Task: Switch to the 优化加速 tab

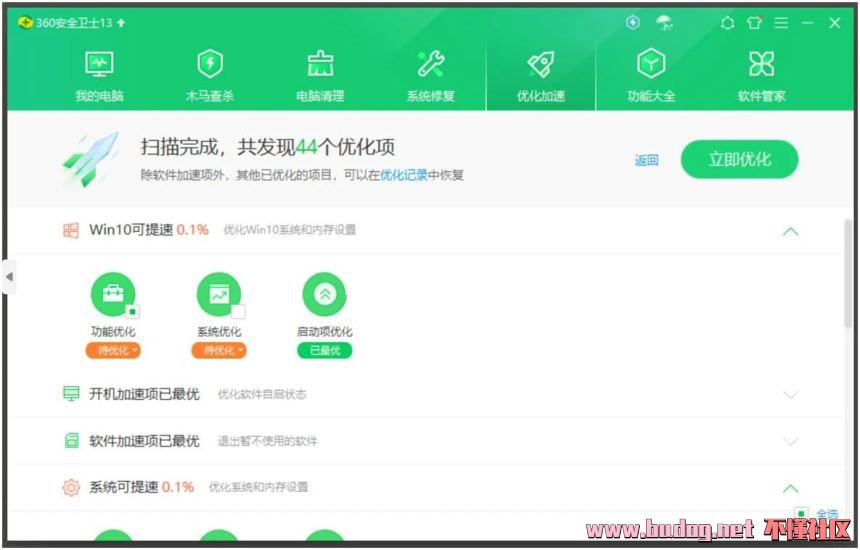Action: (x=541, y=76)
